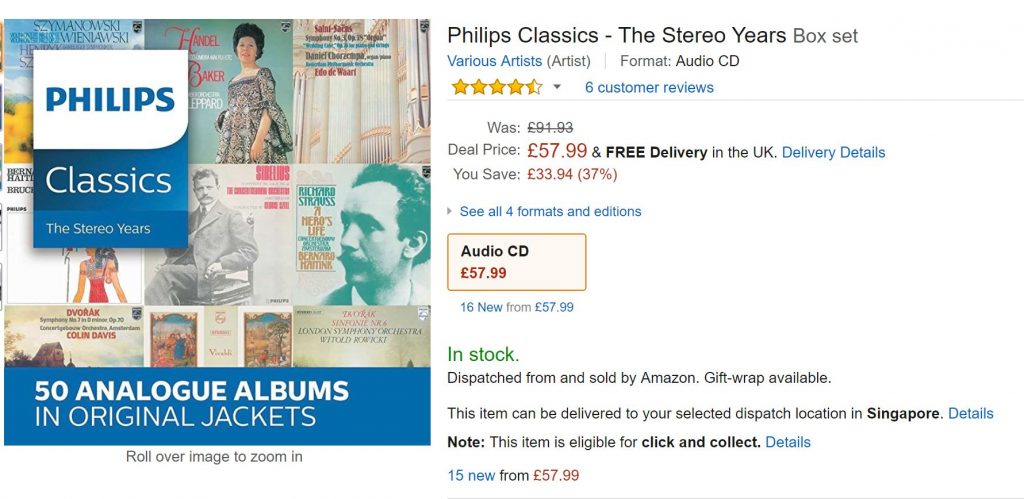Screen dimensions: 1024x499
Task: Click Details link after Singapore
Action: 970,413
